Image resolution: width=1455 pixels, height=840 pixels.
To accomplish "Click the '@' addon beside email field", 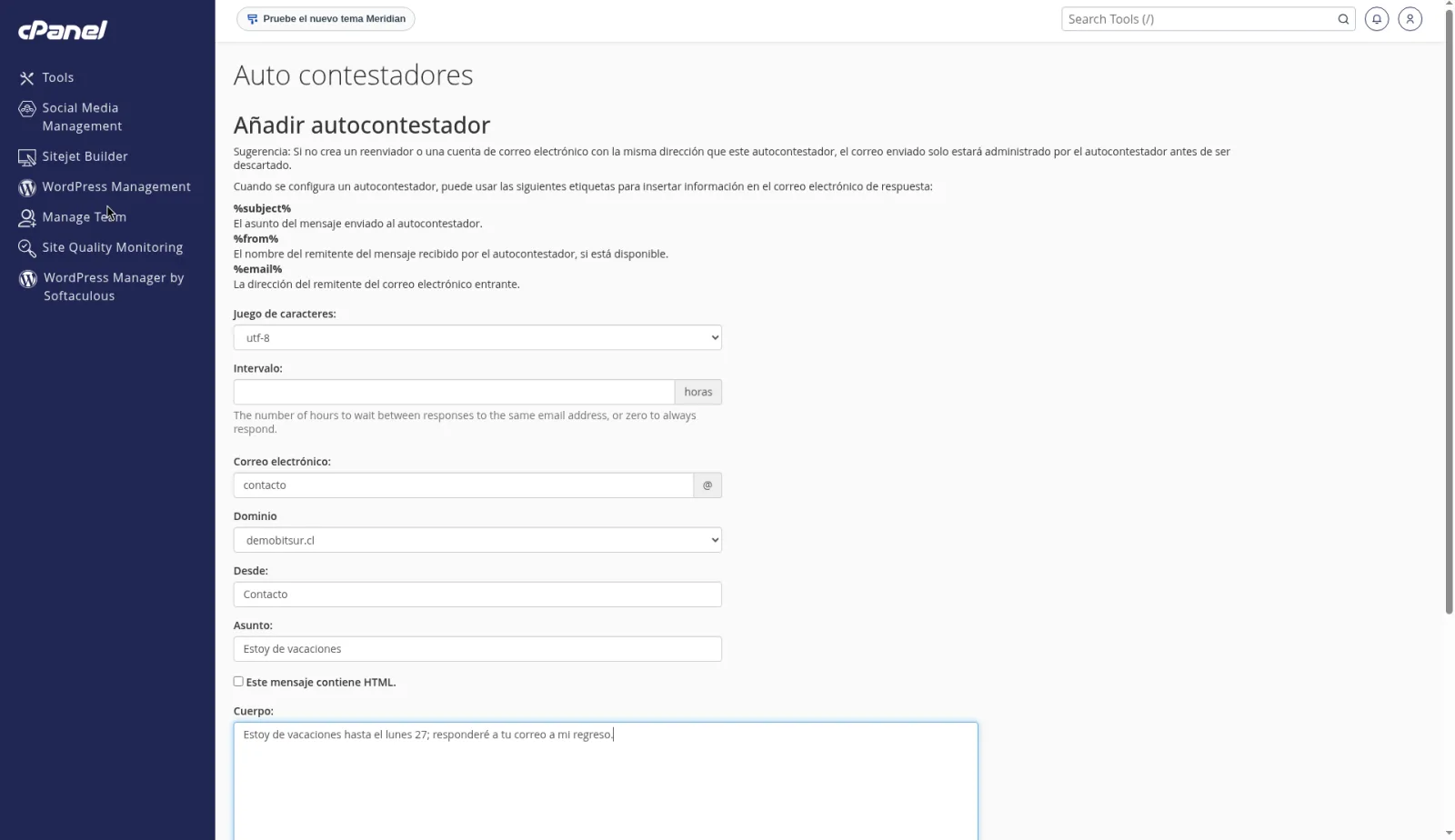I will (707, 485).
